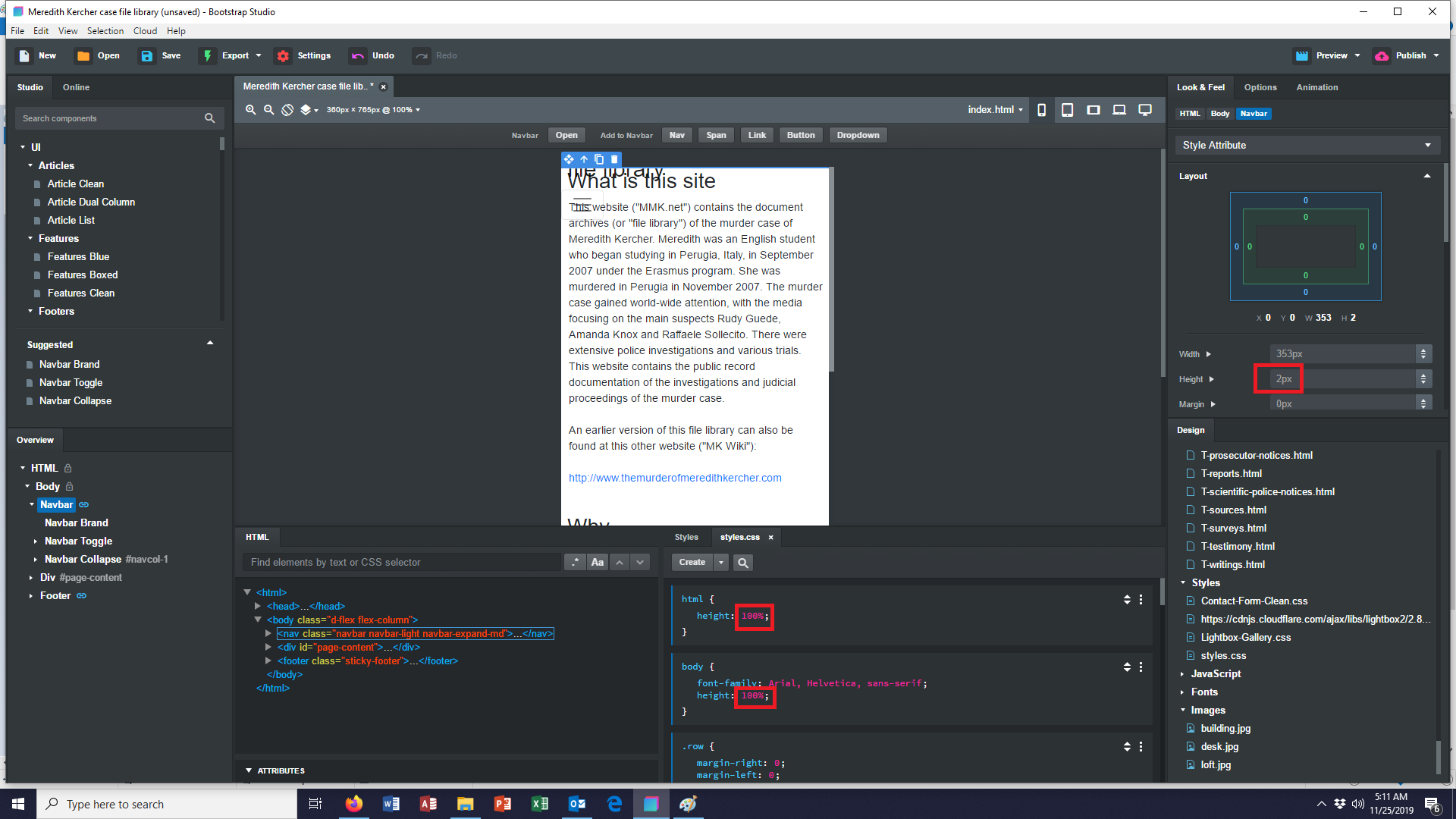Increment the Width stepper
Viewport: 1456px width, 819px height.
(1423, 350)
